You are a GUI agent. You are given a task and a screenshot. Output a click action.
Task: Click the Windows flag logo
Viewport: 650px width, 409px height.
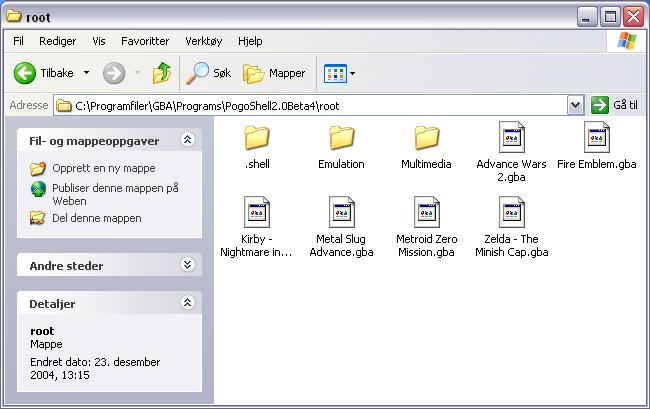point(627,41)
